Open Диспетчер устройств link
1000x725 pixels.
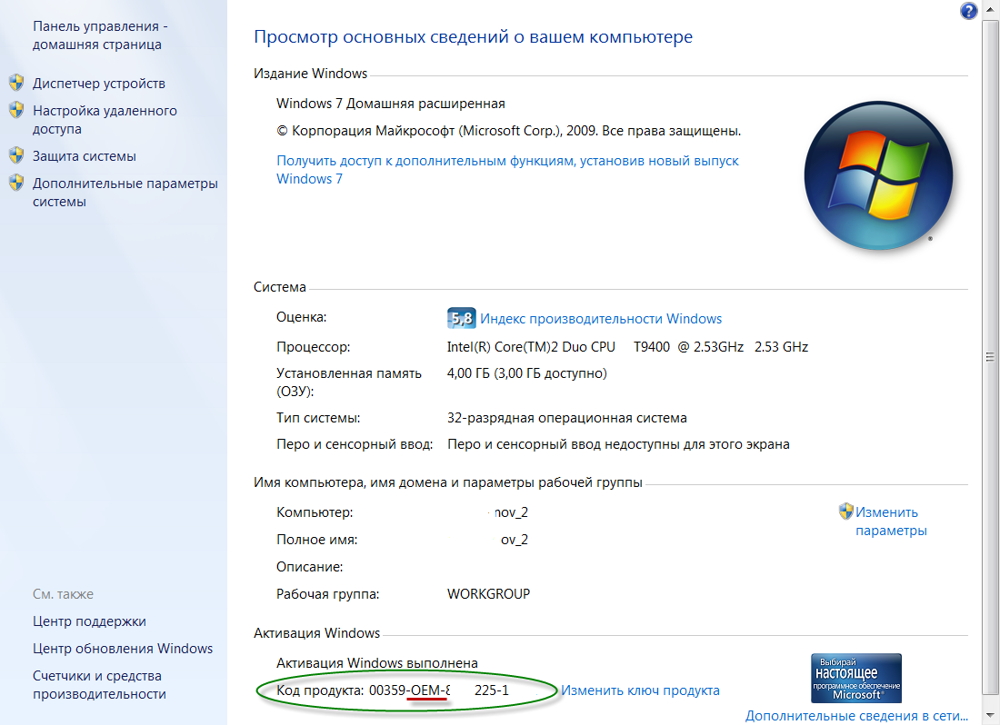99,84
